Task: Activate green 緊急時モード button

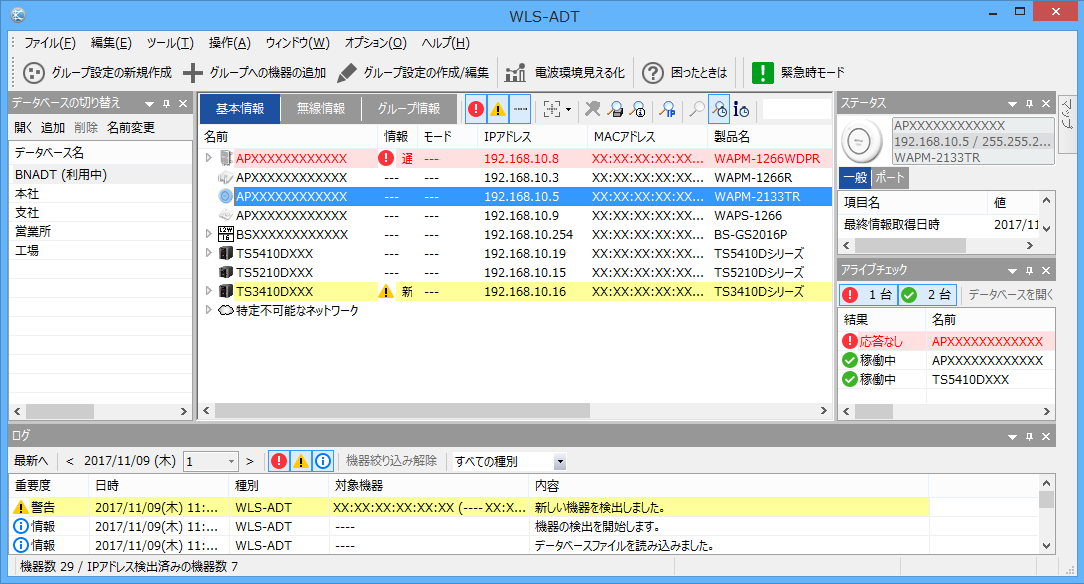Action: (x=798, y=73)
